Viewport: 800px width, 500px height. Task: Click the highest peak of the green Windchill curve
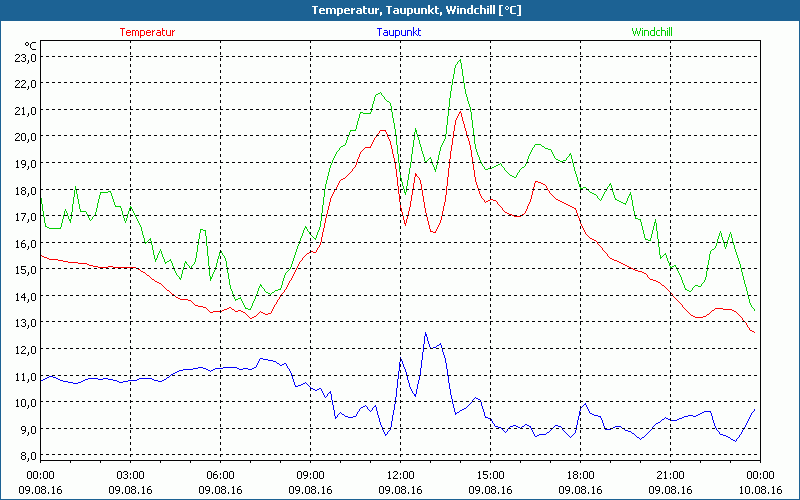[460, 60]
